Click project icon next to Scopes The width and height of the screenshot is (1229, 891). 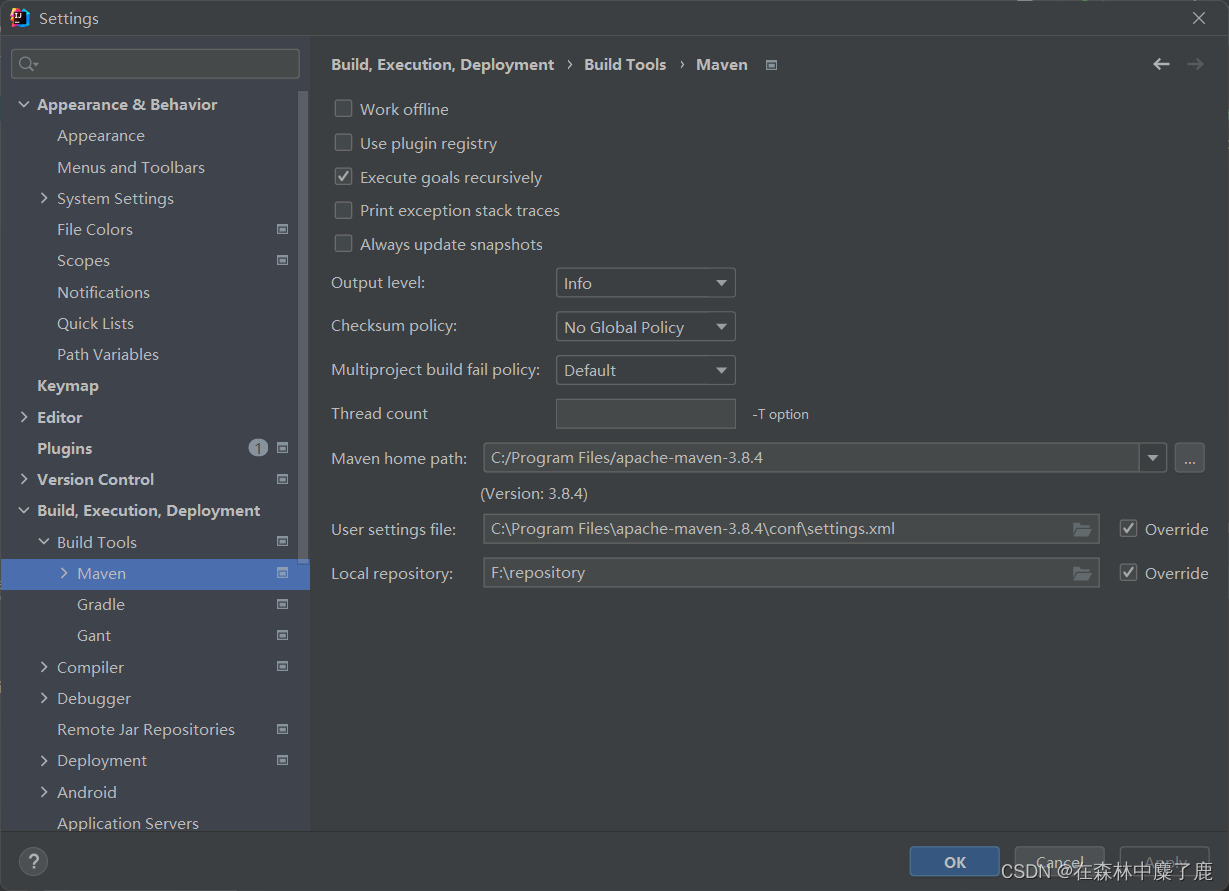[282, 260]
